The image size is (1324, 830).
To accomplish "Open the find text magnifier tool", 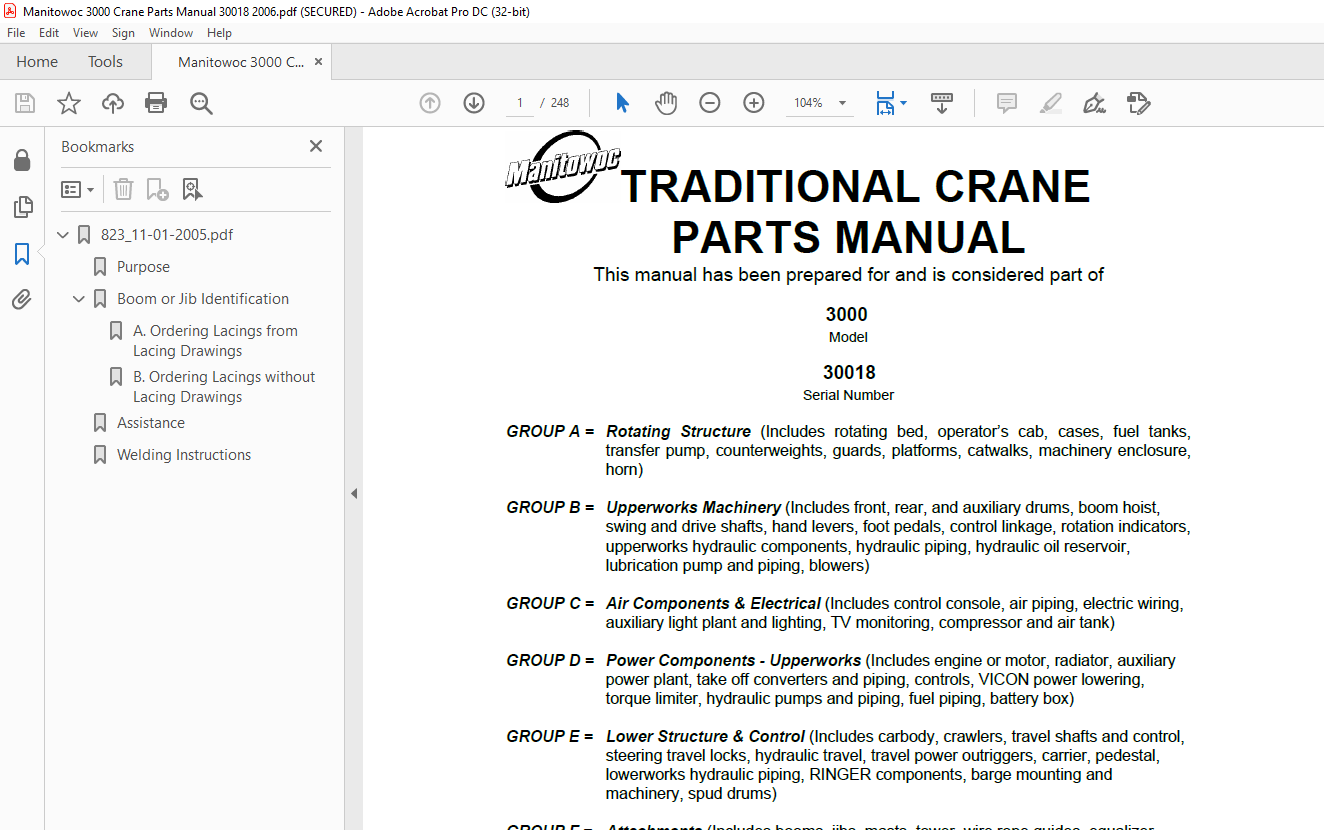I will [201, 103].
